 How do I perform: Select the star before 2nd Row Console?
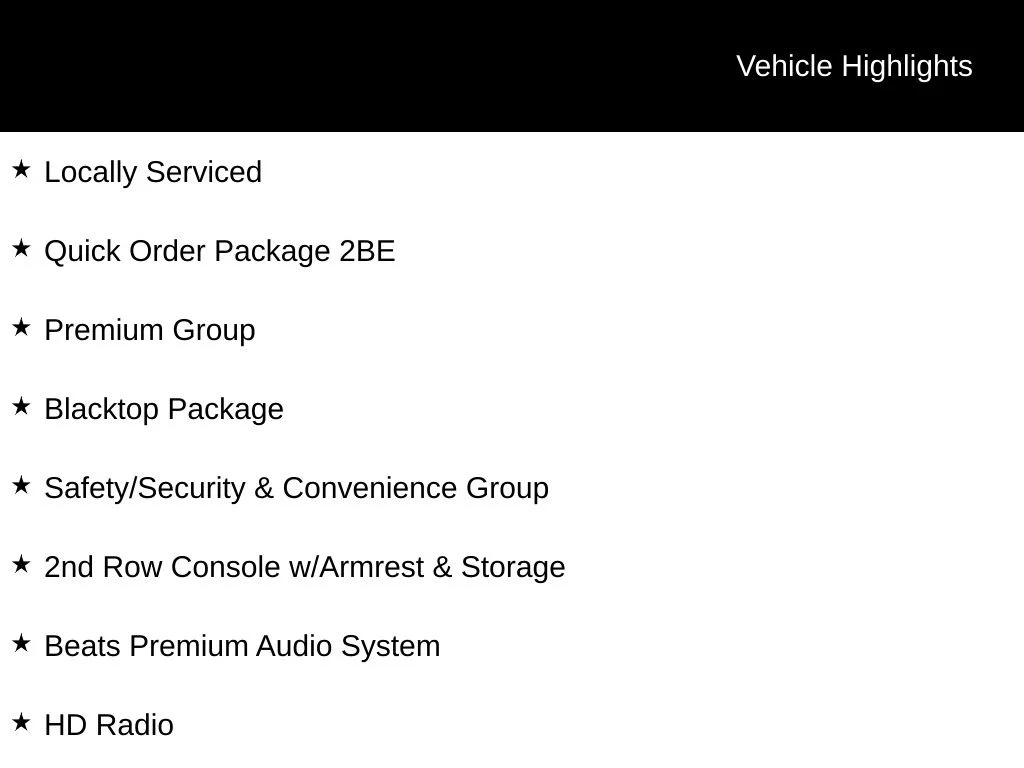pyautogui.click(x=21, y=565)
